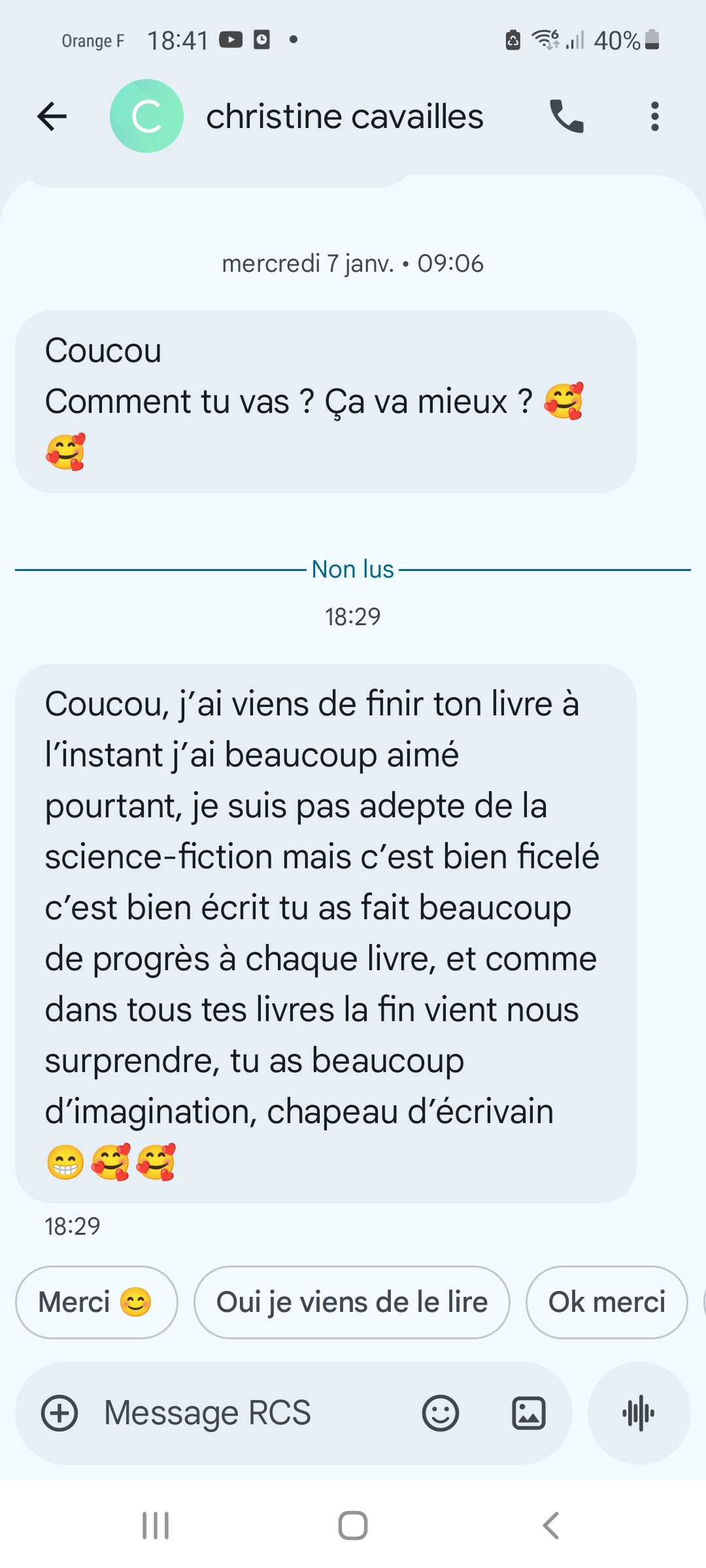Choose 'Oui je viens de le lire' reply
The image size is (706, 1568).
point(352,1302)
